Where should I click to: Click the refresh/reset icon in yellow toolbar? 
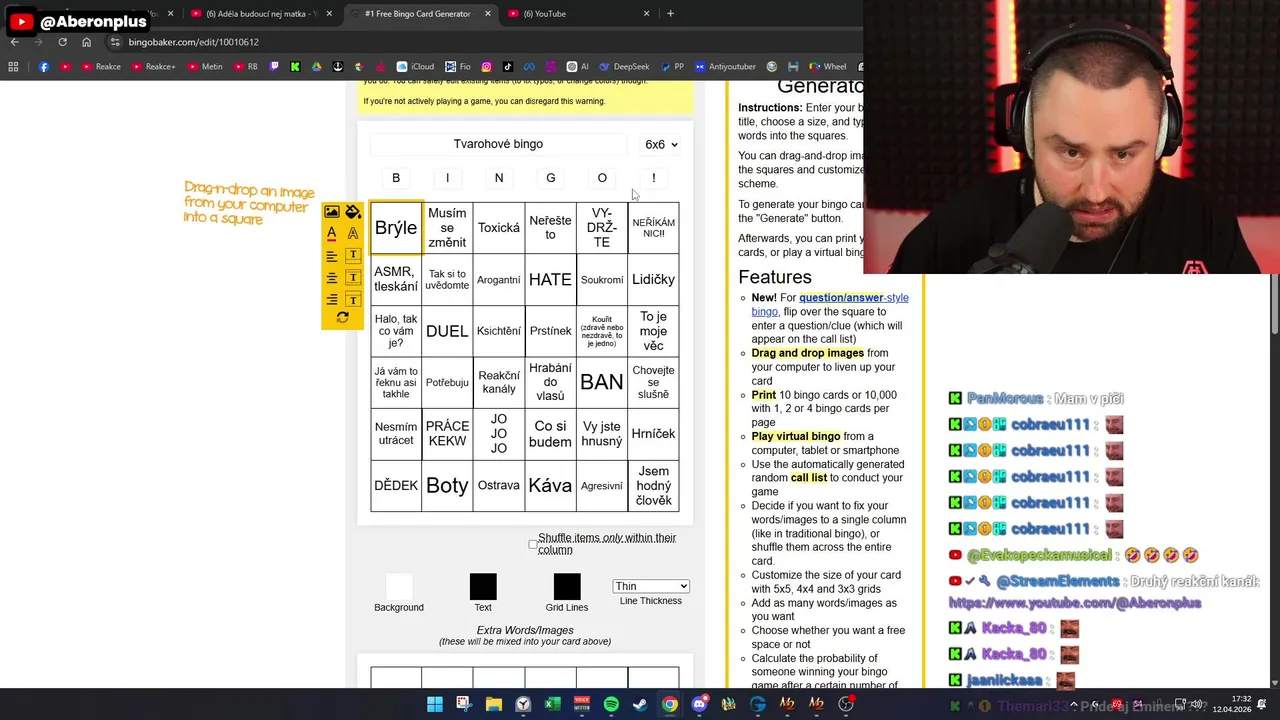(342, 318)
